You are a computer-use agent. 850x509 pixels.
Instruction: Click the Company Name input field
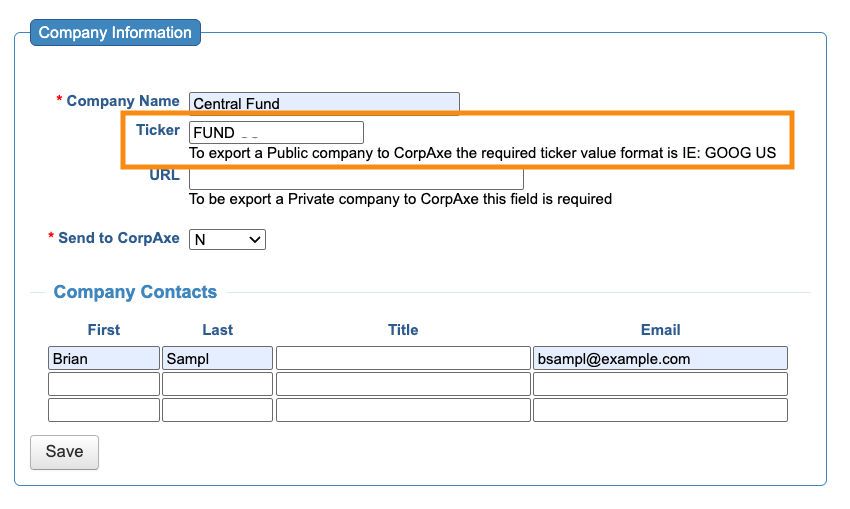point(323,103)
